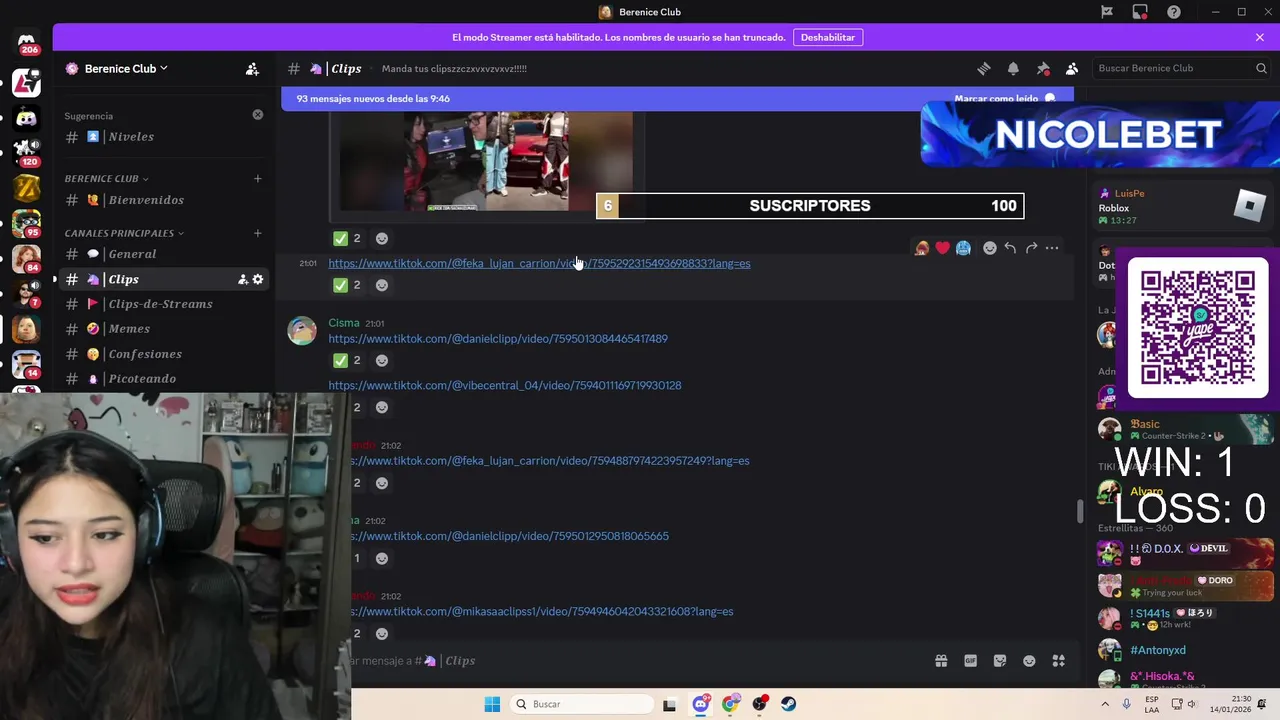Screen dimensions: 1280x720
Task: Open more options for hovered message
Action: 1052,248
